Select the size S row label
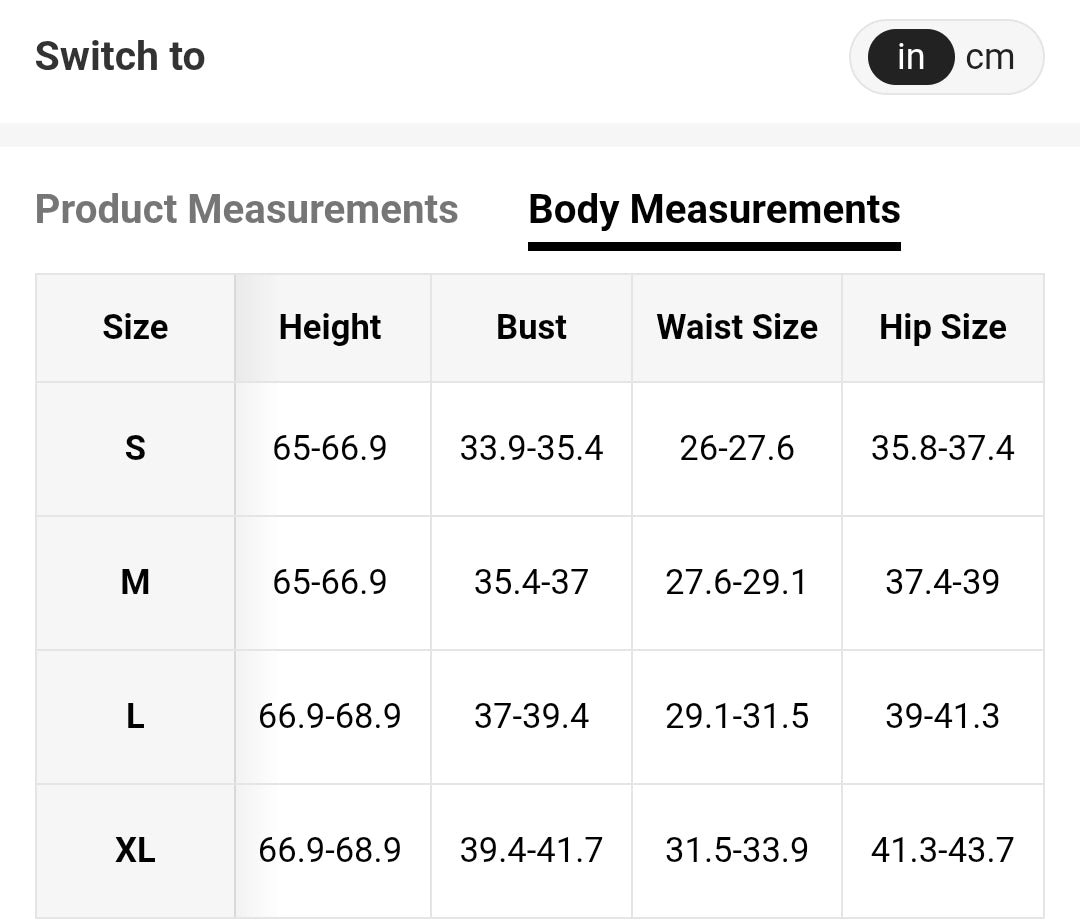The height and width of the screenshot is (923, 1080). (135, 448)
